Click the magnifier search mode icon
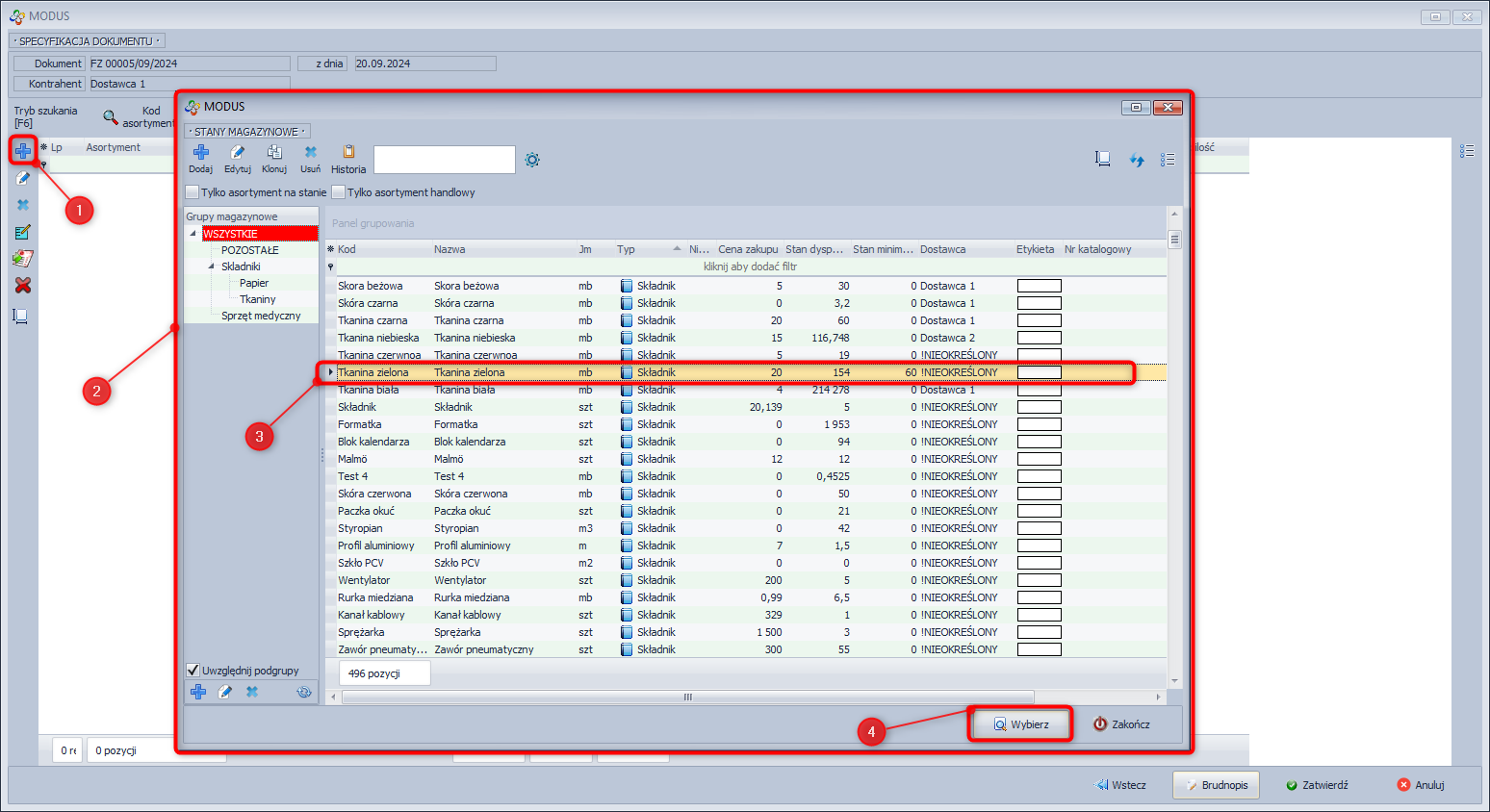Viewport: 1490px width, 812px height. tap(111, 117)
